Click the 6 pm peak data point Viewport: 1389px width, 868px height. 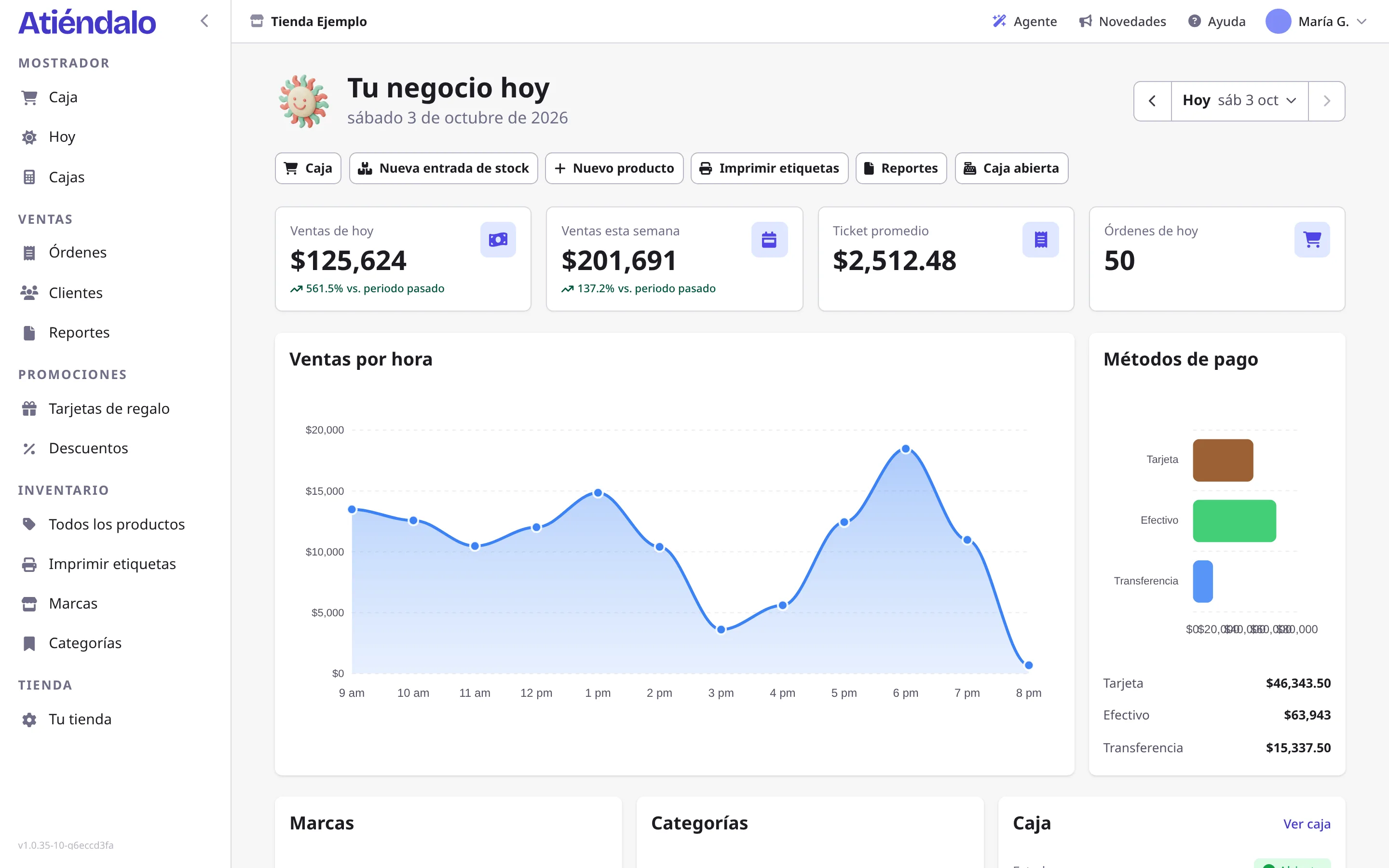[x=905, y=449]
